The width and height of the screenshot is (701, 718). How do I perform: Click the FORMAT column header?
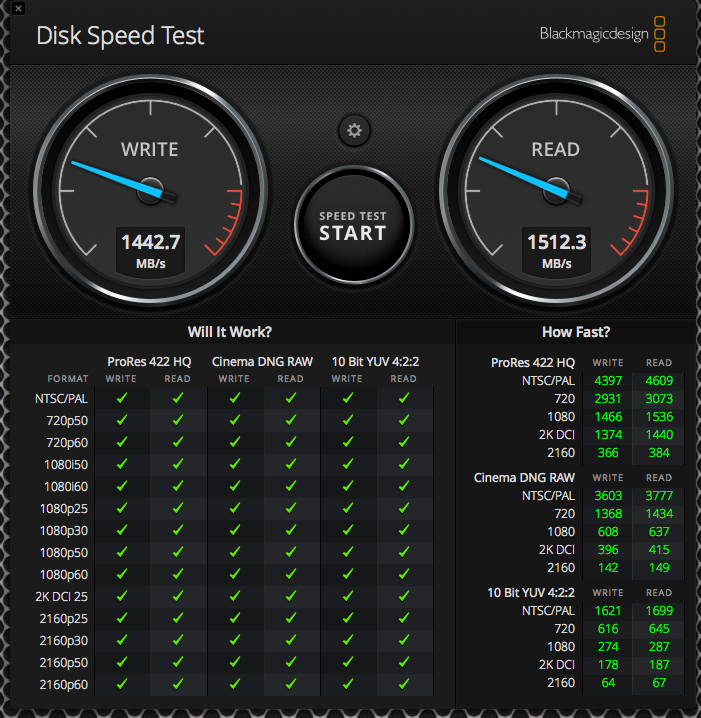tap(68, 379)
